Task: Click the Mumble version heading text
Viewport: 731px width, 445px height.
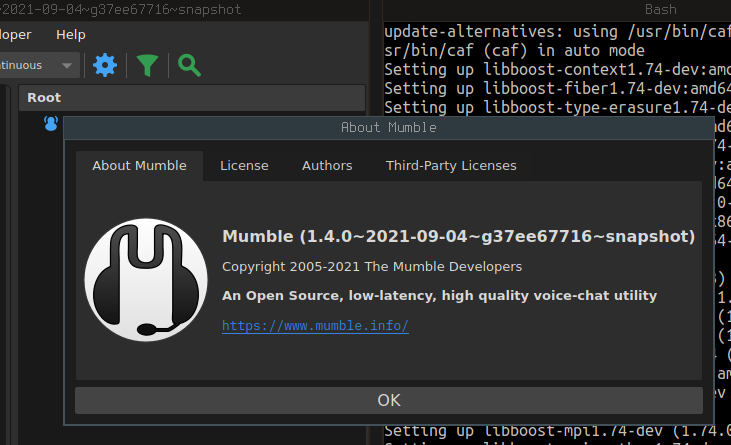Action: (459, 236)
